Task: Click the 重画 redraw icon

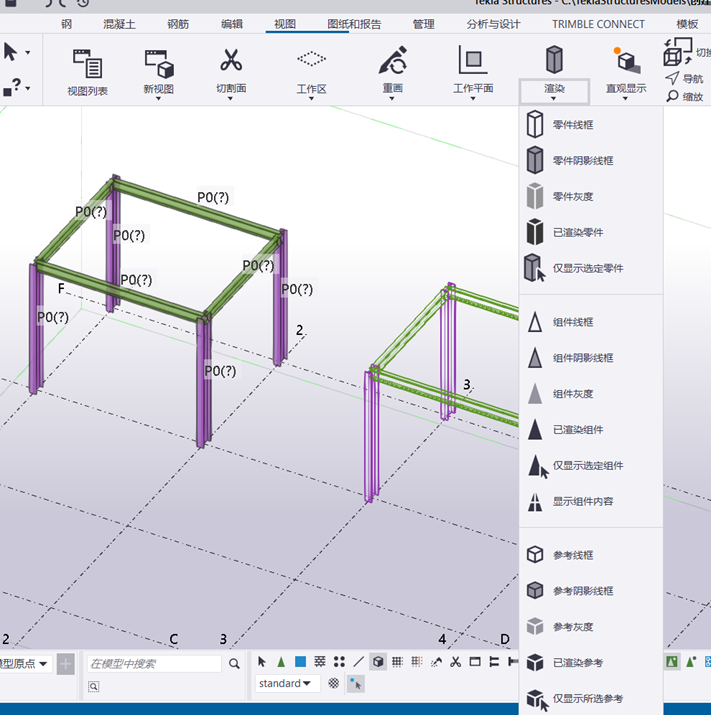Action: 392,60
